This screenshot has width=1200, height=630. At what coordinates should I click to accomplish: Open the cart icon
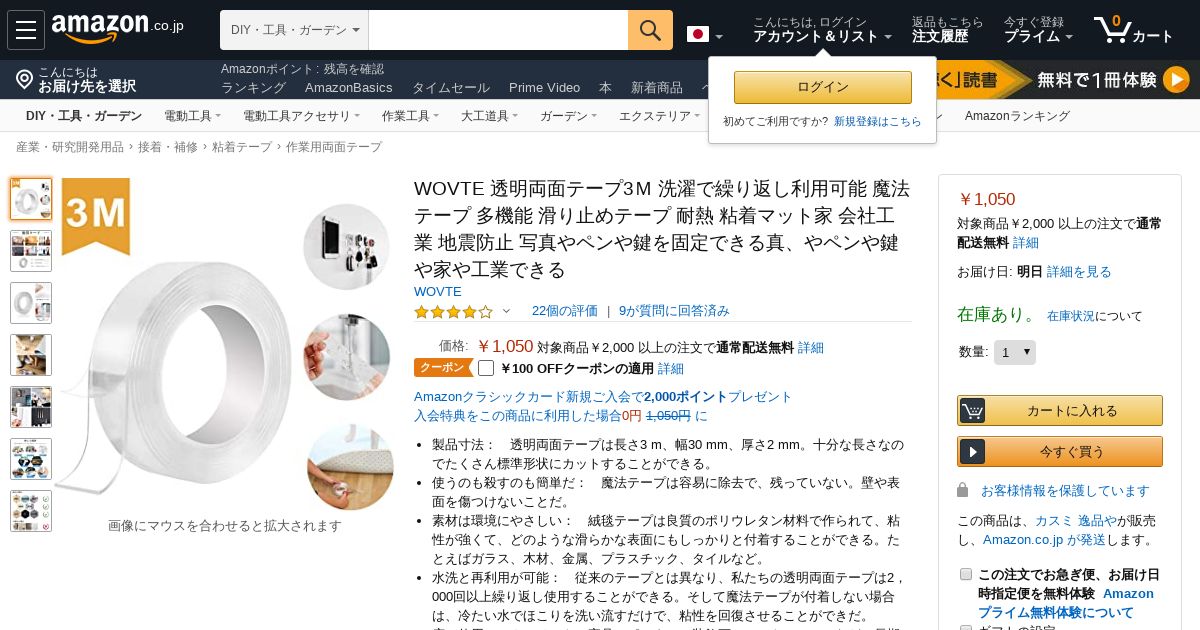tap(1112, 29)
